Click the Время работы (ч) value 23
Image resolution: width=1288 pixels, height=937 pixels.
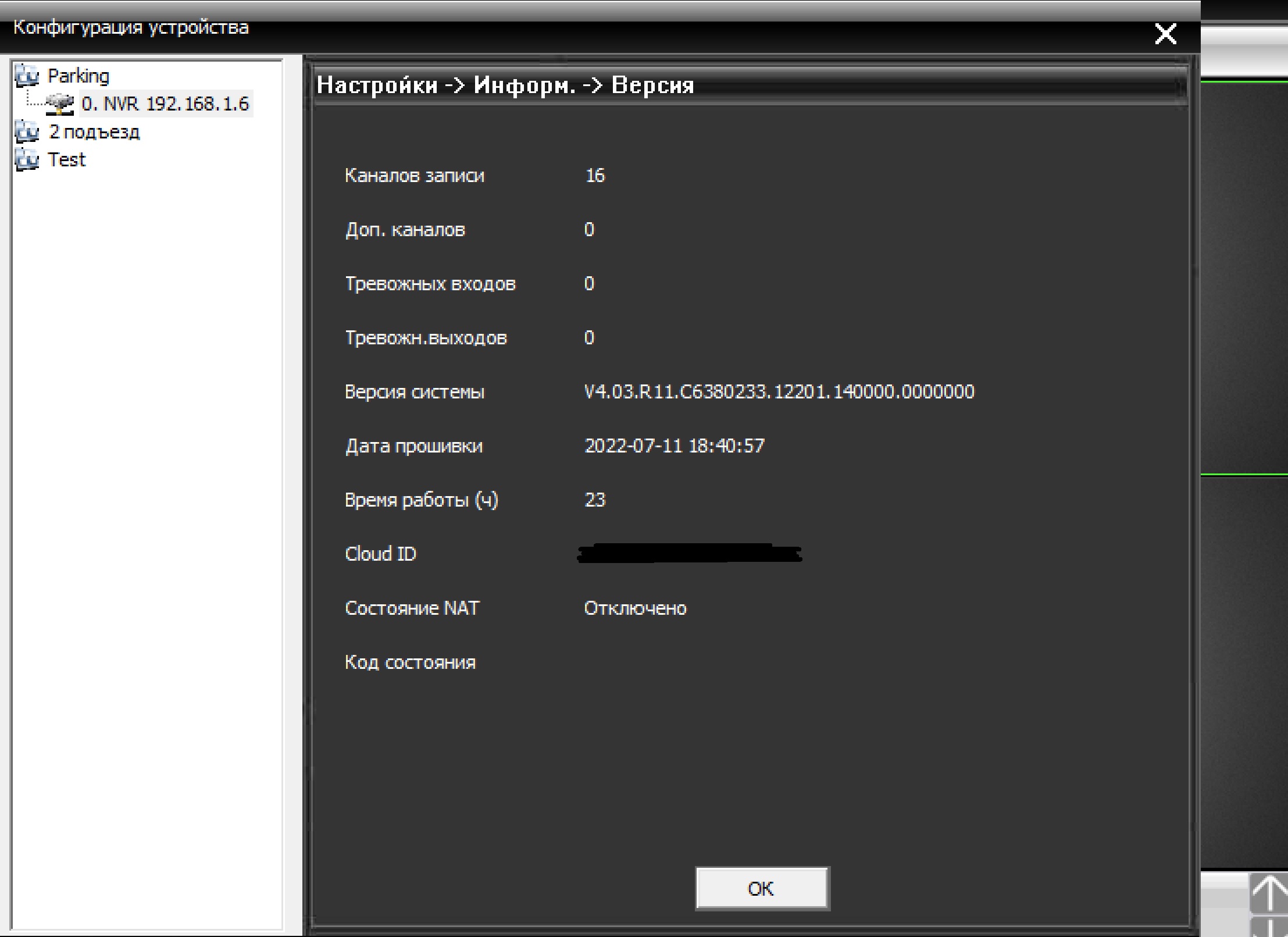click(x=594, y=500)
